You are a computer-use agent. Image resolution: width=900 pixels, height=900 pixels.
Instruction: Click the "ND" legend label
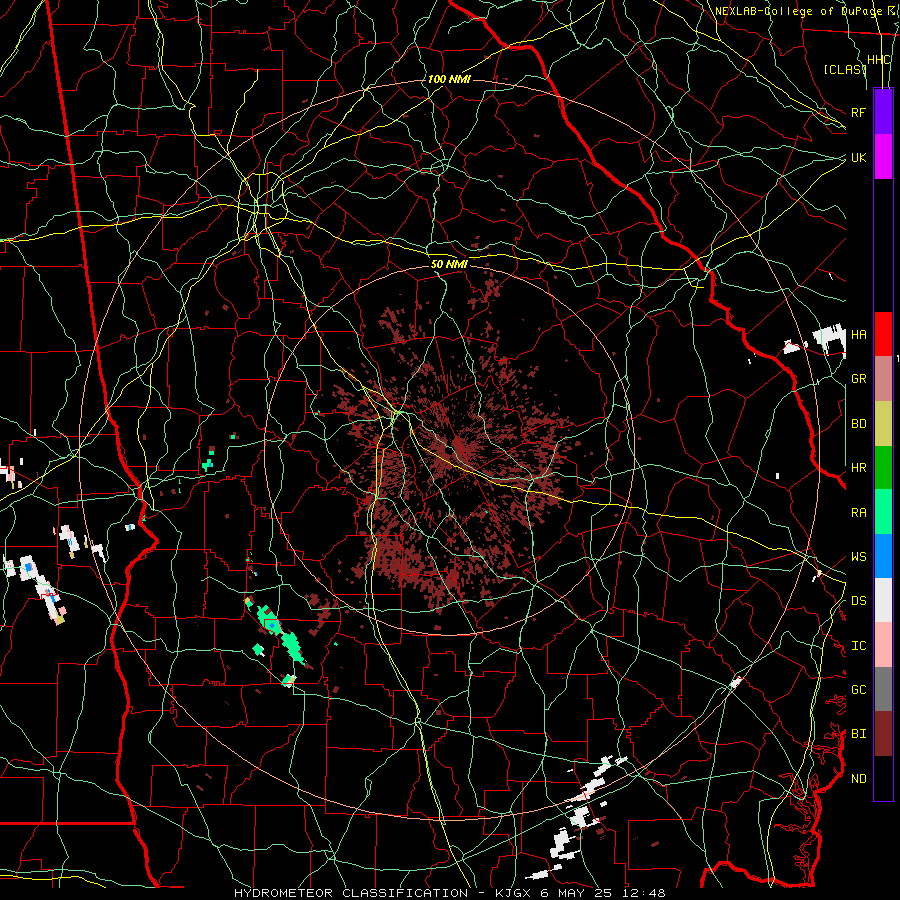click(x=858, y=779)
